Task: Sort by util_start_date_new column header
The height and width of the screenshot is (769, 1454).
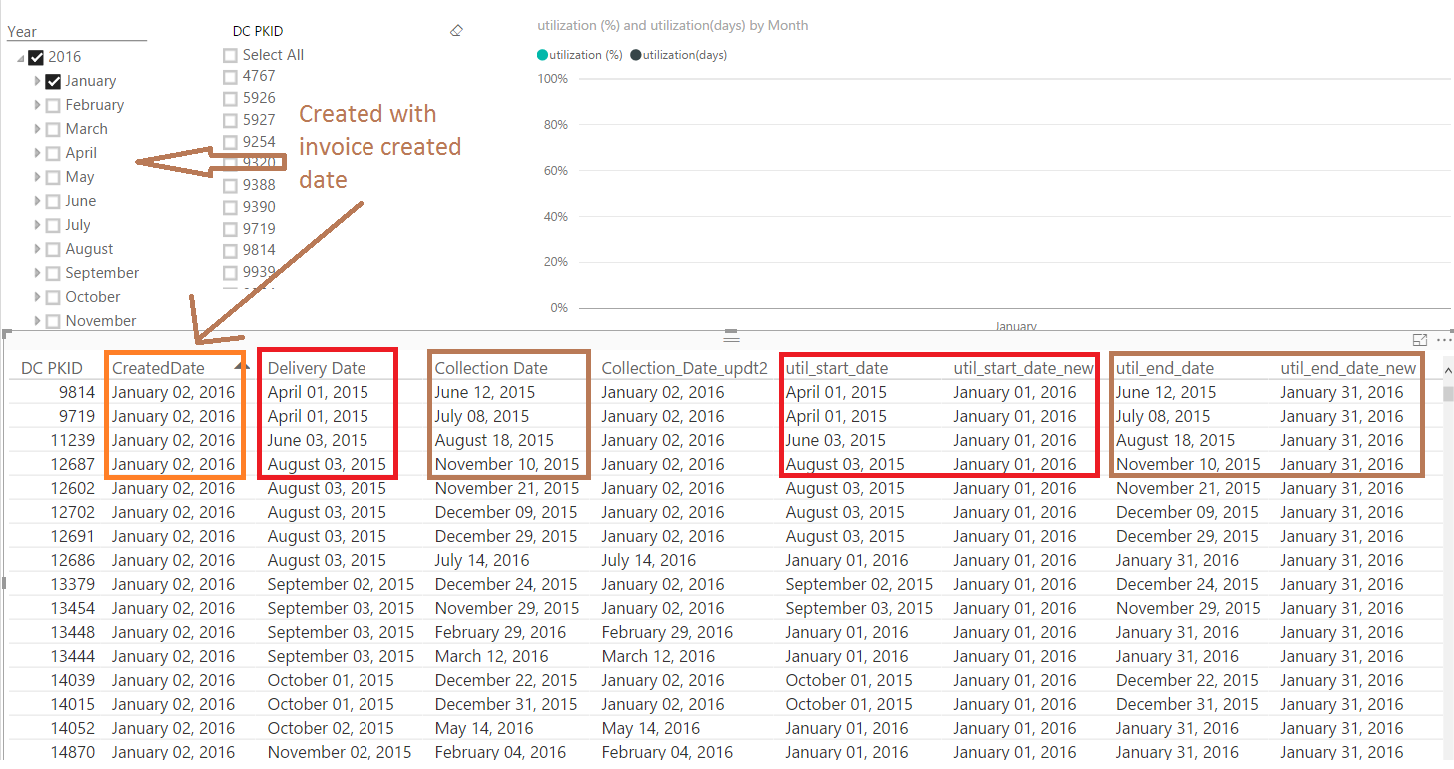Action: coord(1024,368)
